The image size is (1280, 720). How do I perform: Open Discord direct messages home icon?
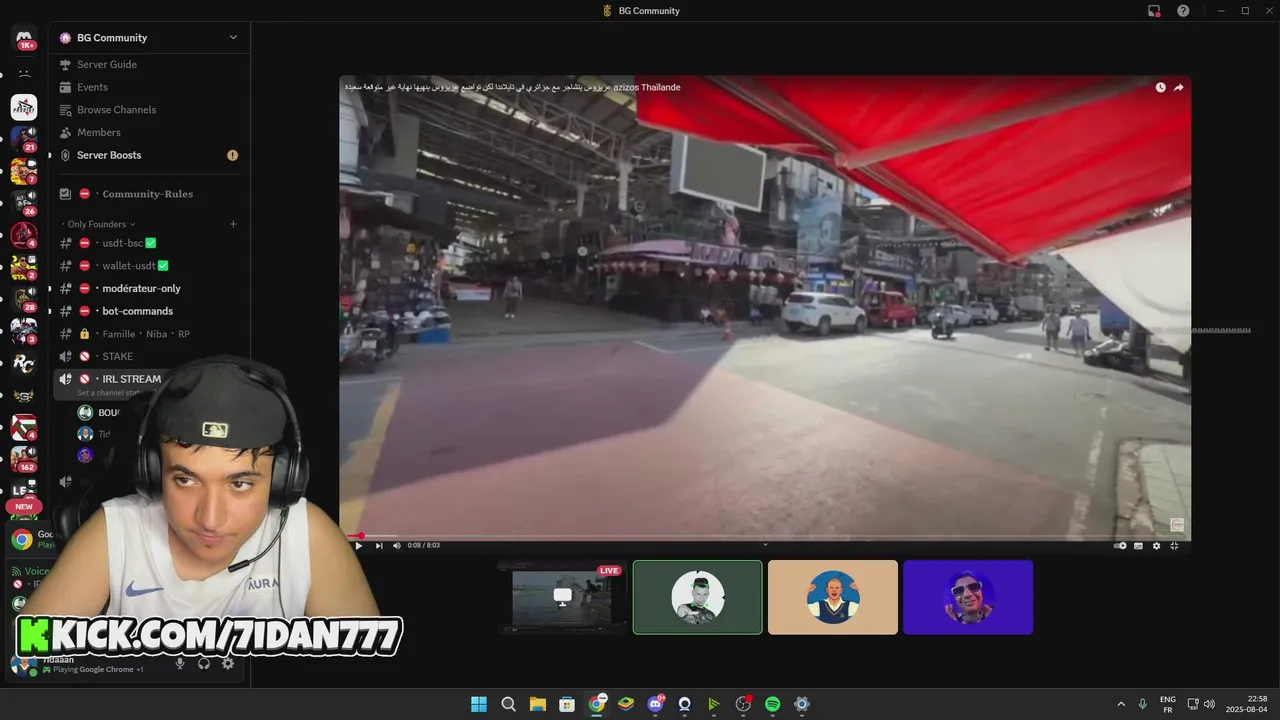click(x=24, y=38)
